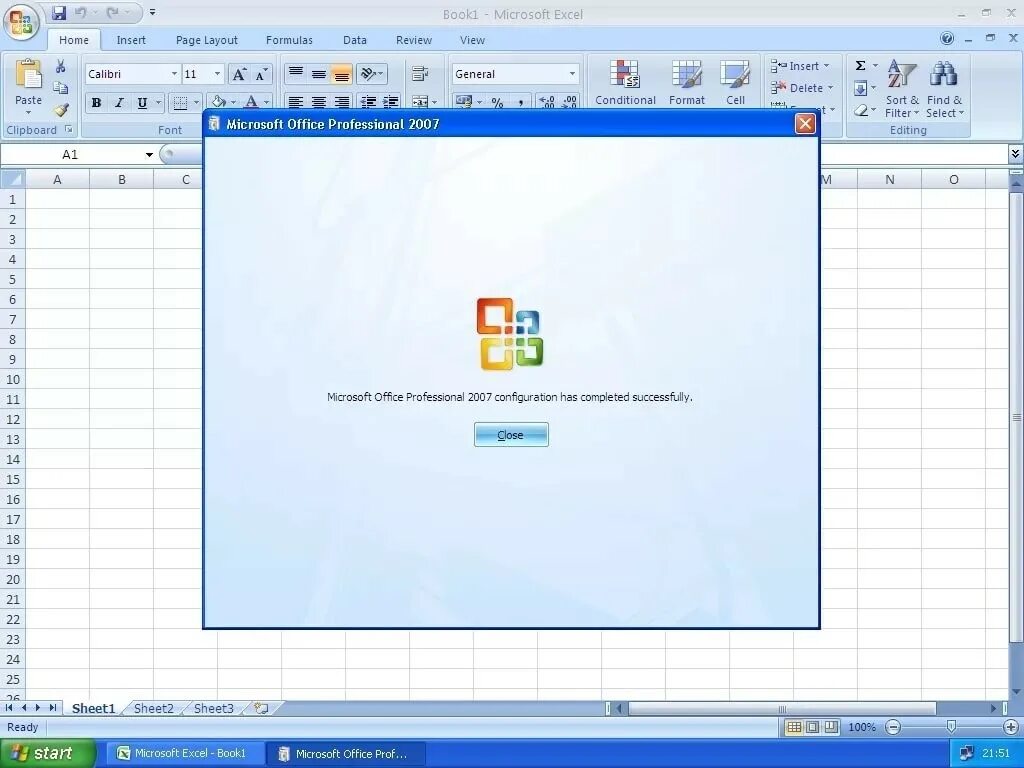
Task: Click the Office Button orb in Excel
Action: click(x=21, y=21)
